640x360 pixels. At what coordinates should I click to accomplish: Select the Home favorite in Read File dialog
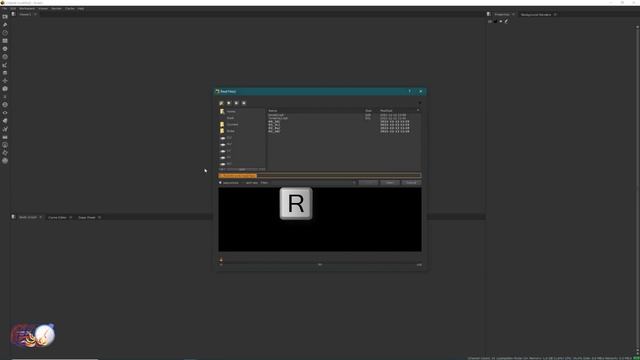(x=231, y=111)
